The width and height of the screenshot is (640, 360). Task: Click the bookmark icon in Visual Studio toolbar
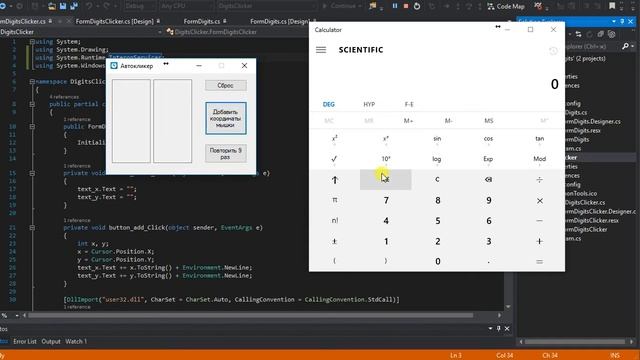612,6
